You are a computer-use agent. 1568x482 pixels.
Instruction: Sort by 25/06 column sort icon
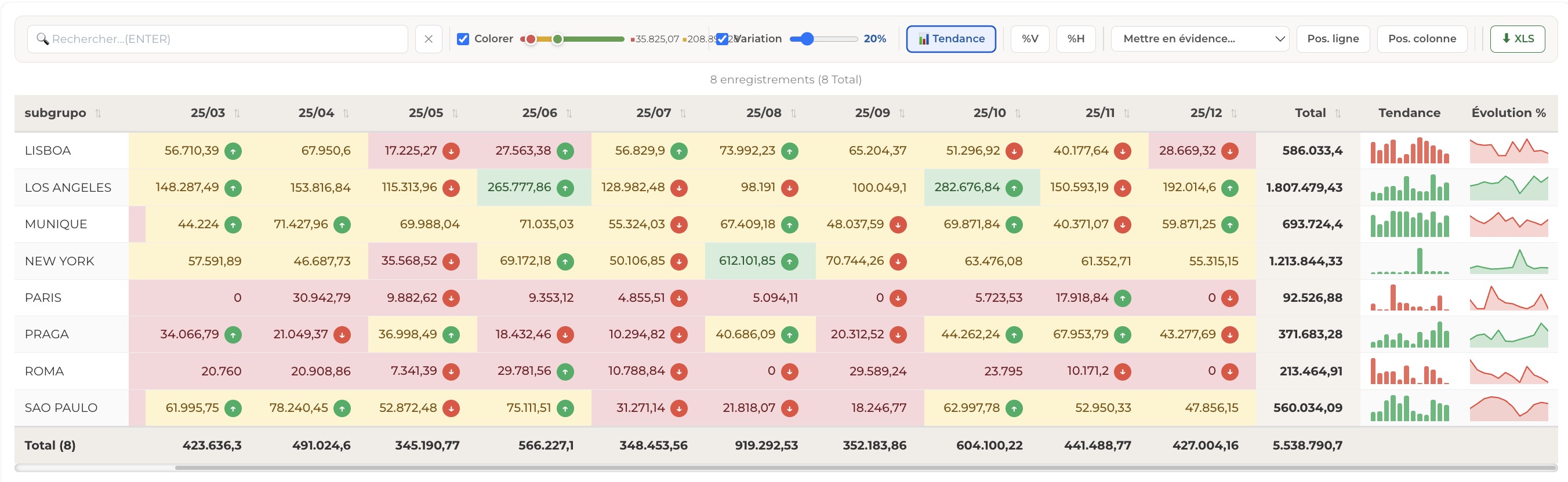pos(569,113)
